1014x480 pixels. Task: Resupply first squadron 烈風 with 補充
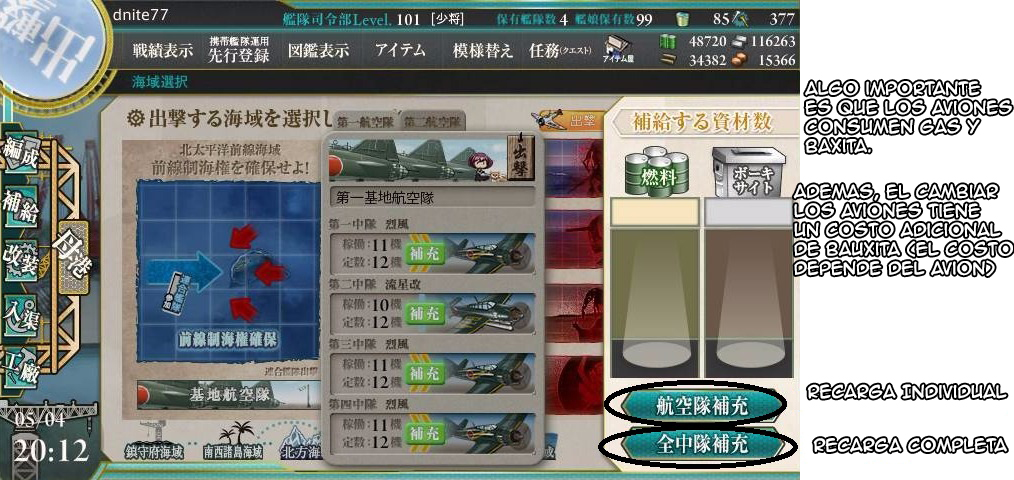(424, 254)
